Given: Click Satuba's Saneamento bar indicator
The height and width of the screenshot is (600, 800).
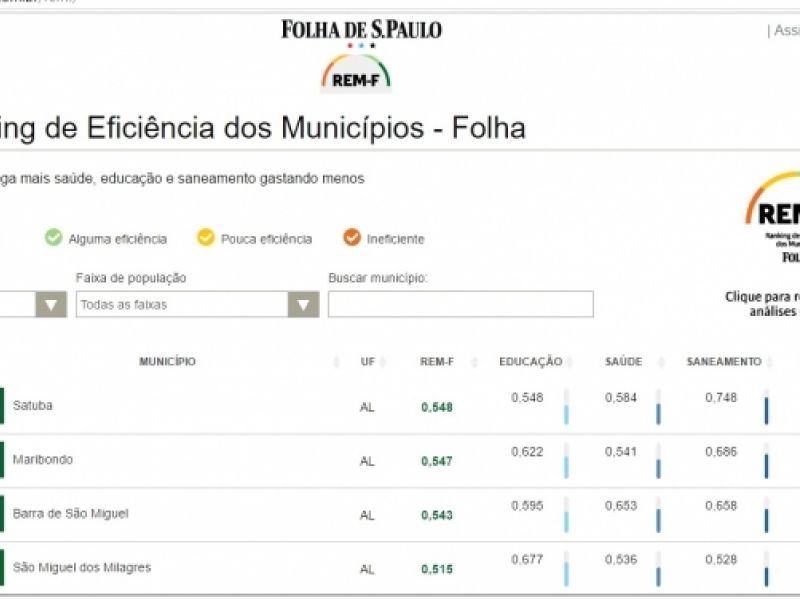Looking at the screenshot, I should coord(766,410).
